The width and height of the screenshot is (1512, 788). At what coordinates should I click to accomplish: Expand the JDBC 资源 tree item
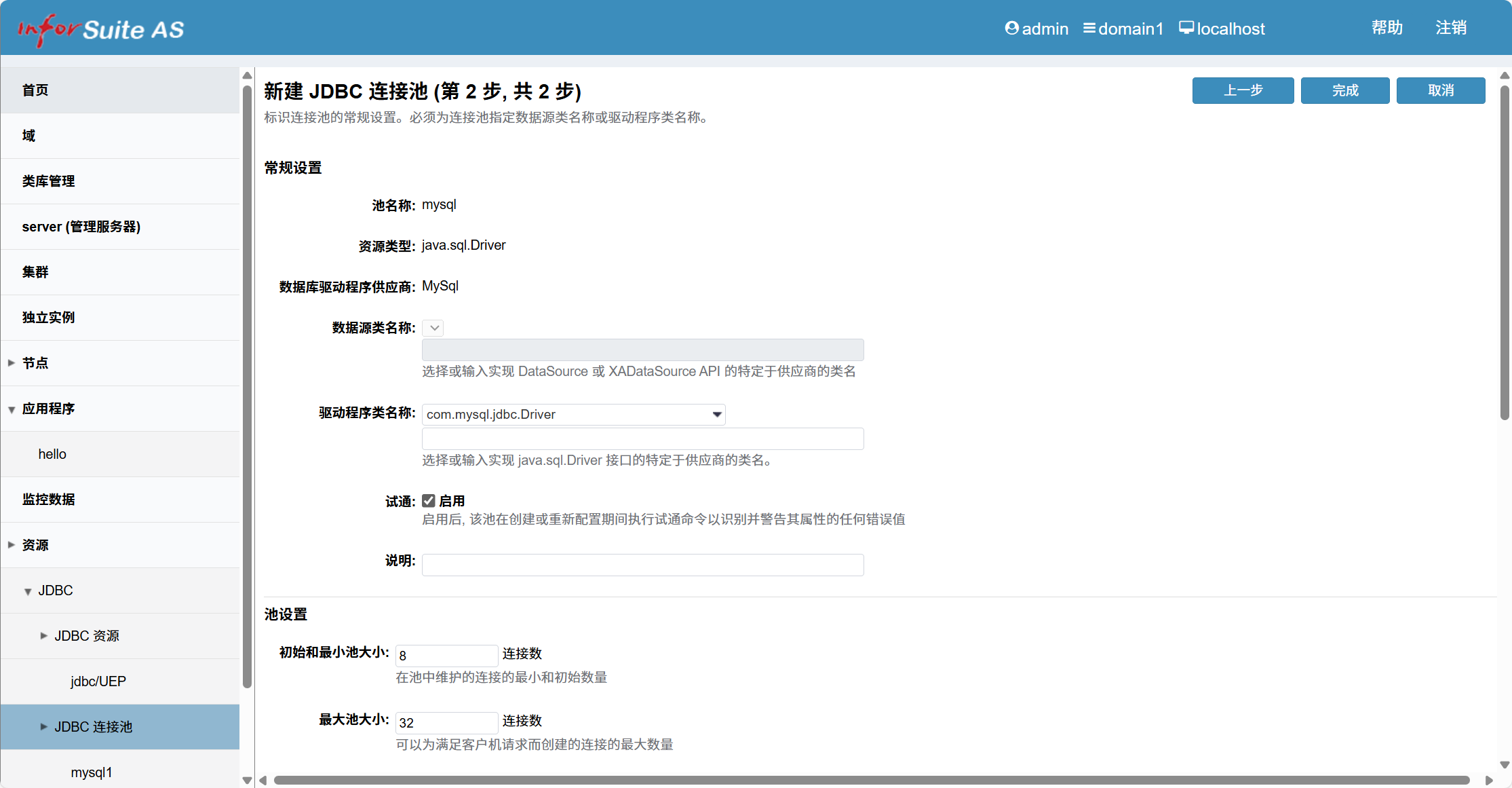pos(43,635)
